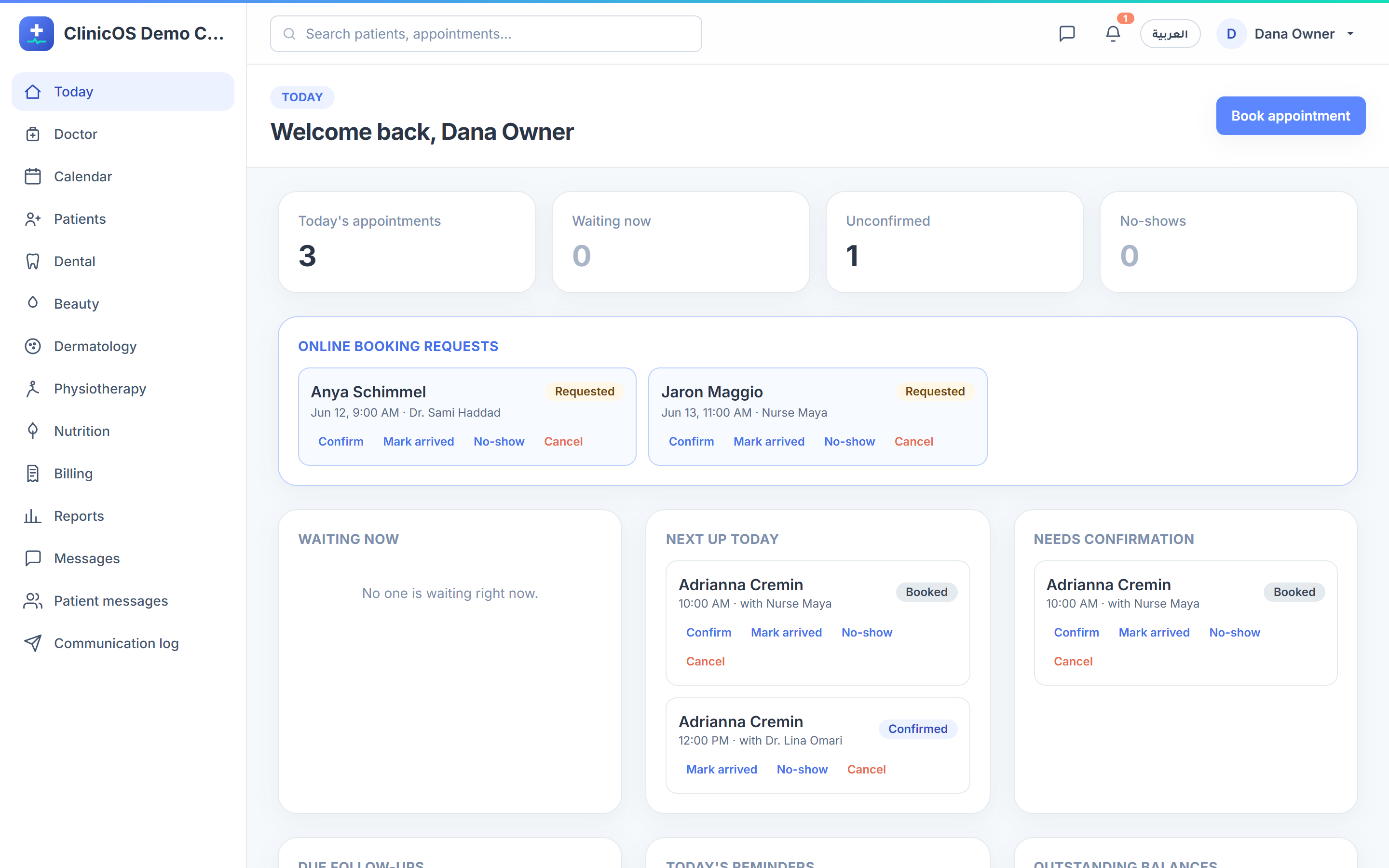Open the Nutrition sidebar icon

33,431
